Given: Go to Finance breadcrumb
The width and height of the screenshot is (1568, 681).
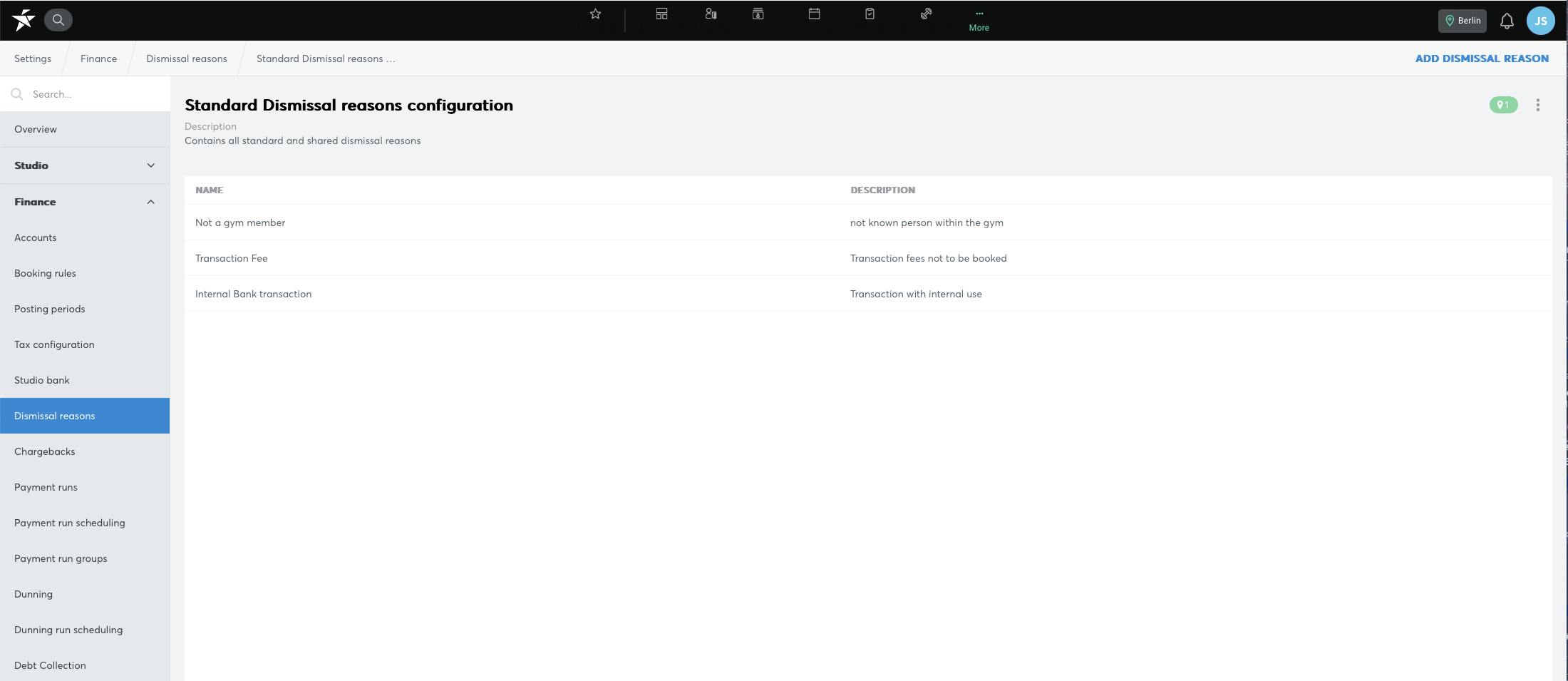Looking at the screenshot, I should [98, 58].
